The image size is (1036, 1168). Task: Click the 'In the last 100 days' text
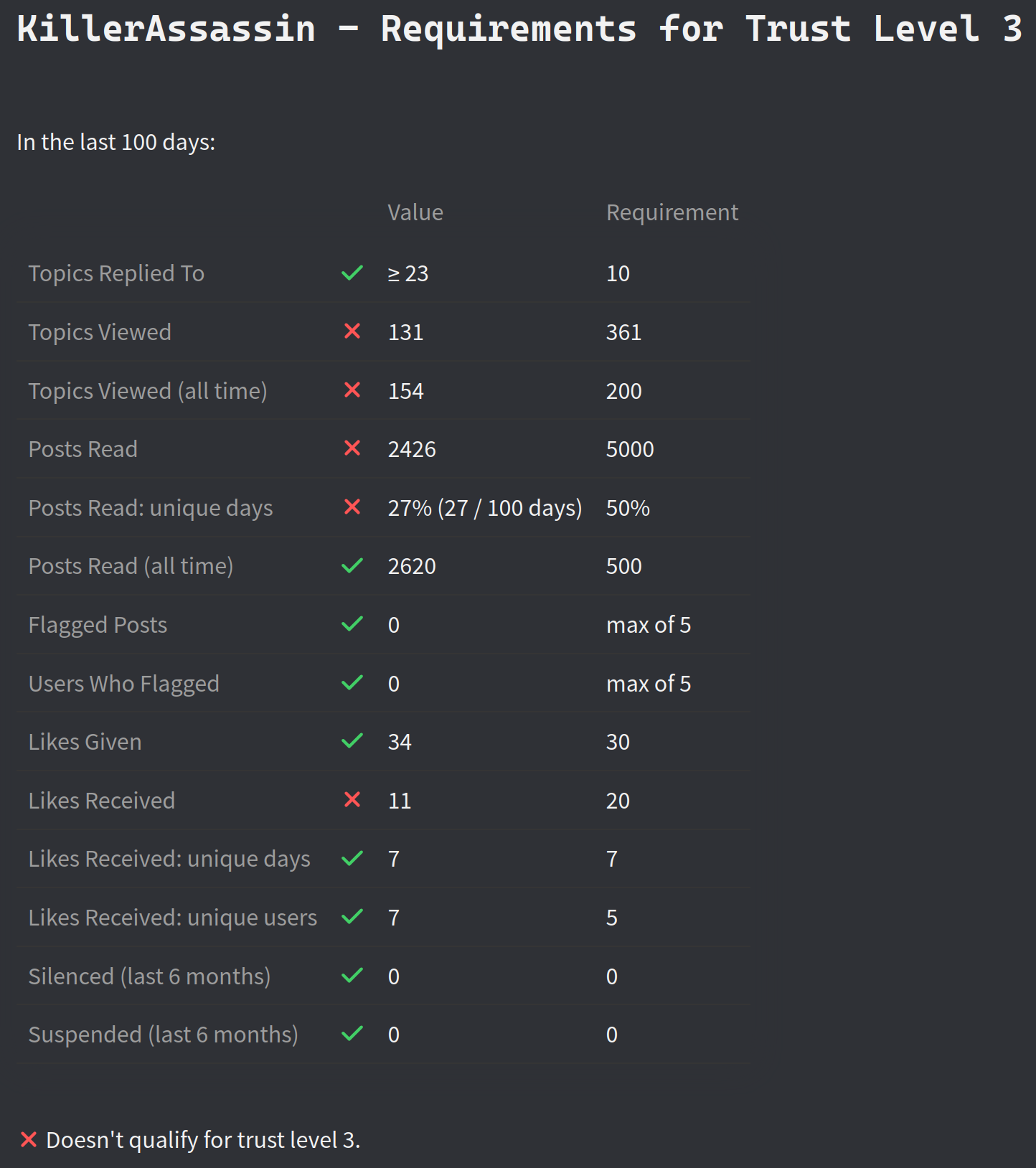click(116, 142)
